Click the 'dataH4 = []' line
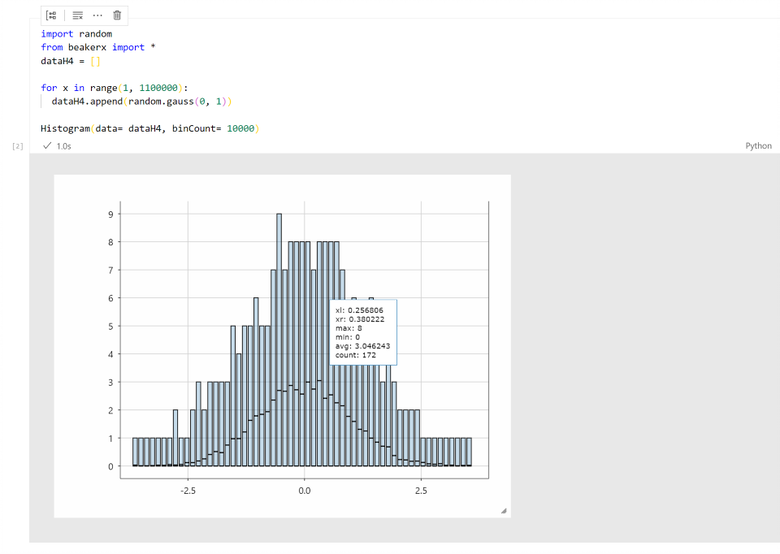Screen dimensions: 780x554 coord(71,61)
